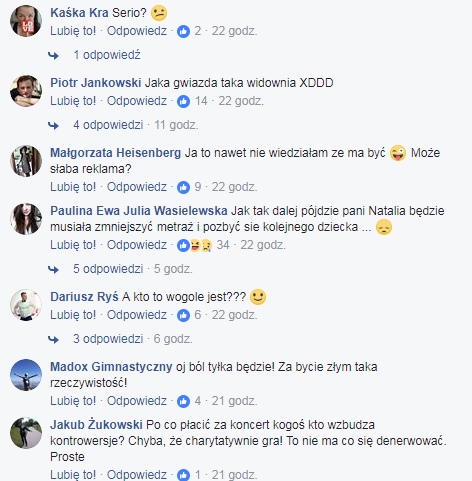Expand 3 odpowiedzi under Dariusz Ryś
Viewport: 472px width, 481px height.
coord(108,339)
